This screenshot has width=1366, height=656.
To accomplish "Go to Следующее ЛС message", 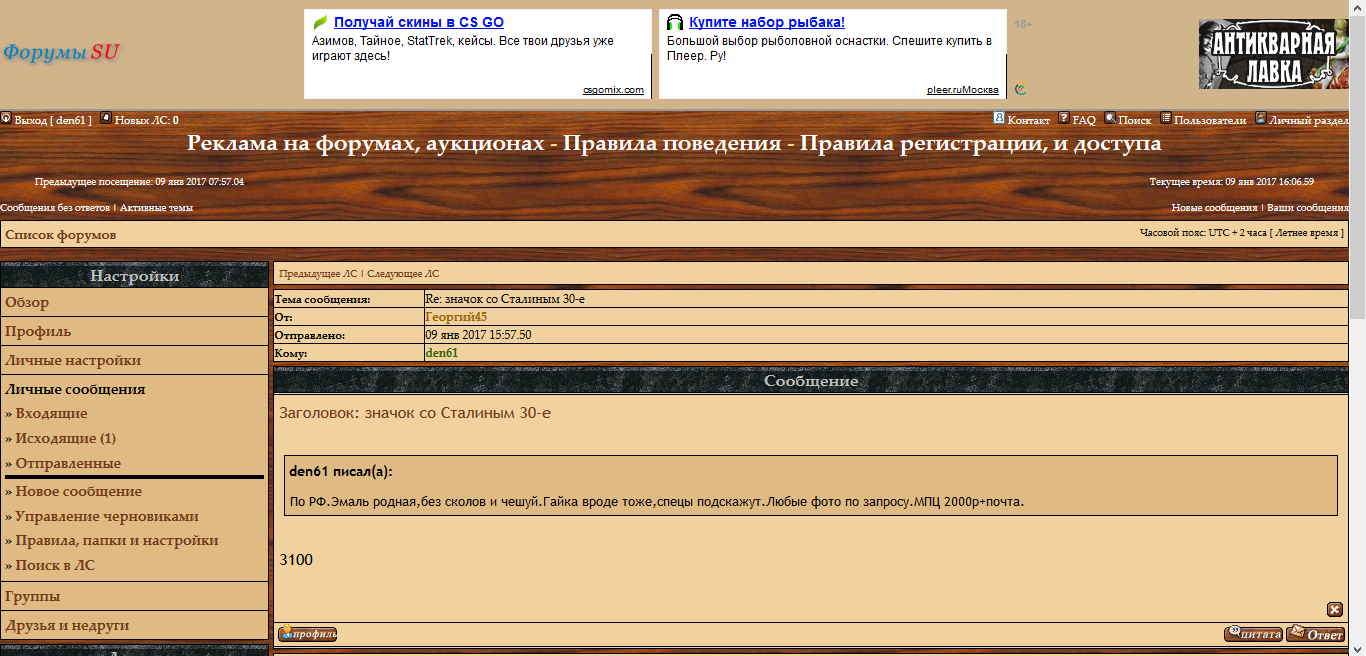I will tap(403, 274).
